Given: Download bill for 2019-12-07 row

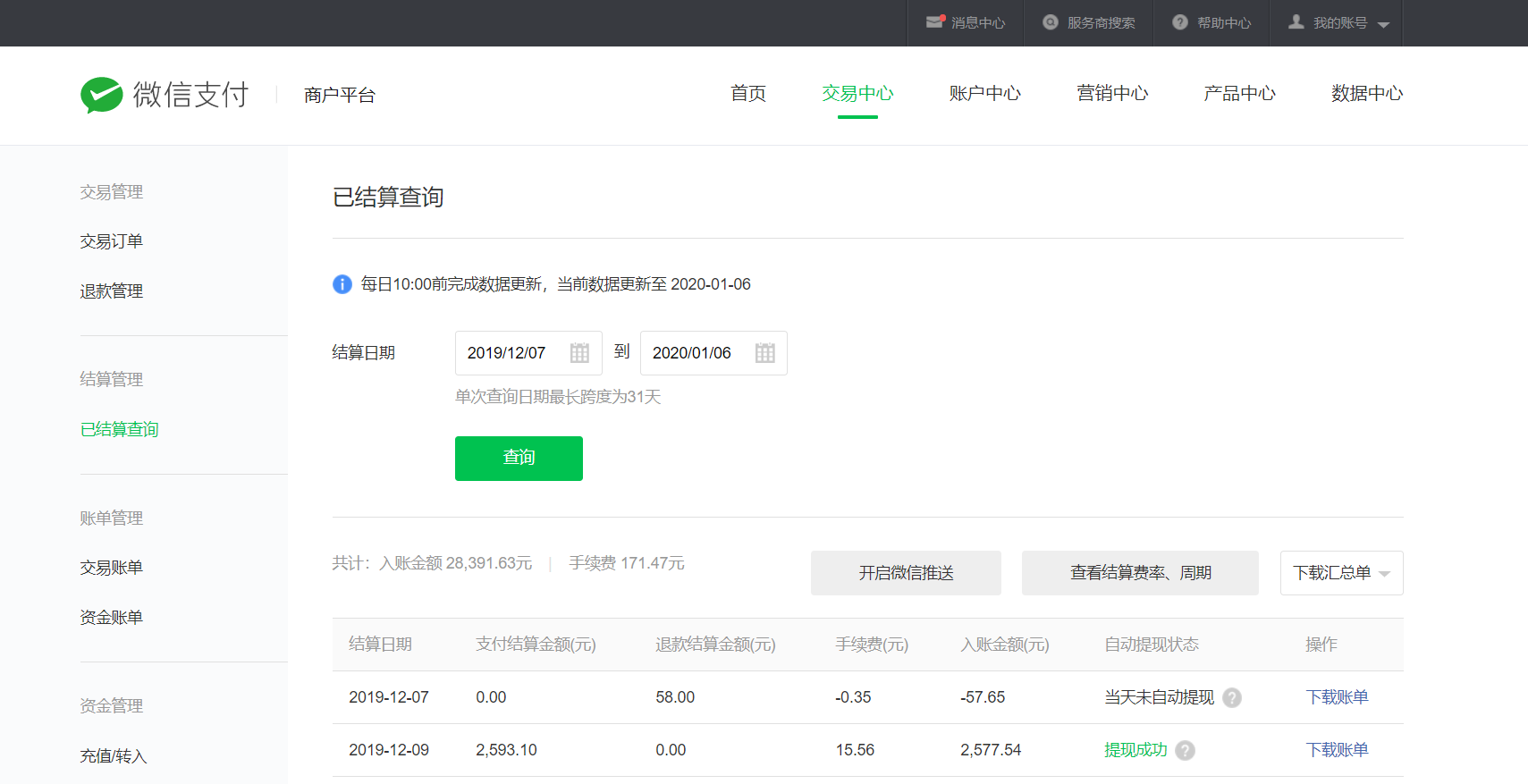Looking at the screenshot, I should point(1337,697).
